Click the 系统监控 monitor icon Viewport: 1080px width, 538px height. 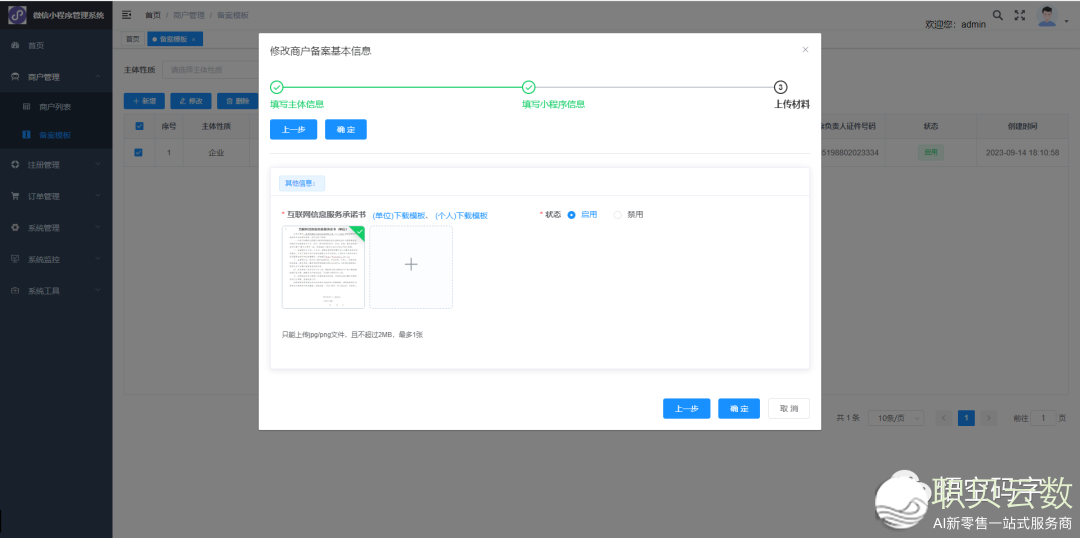(x=15, y=259)
